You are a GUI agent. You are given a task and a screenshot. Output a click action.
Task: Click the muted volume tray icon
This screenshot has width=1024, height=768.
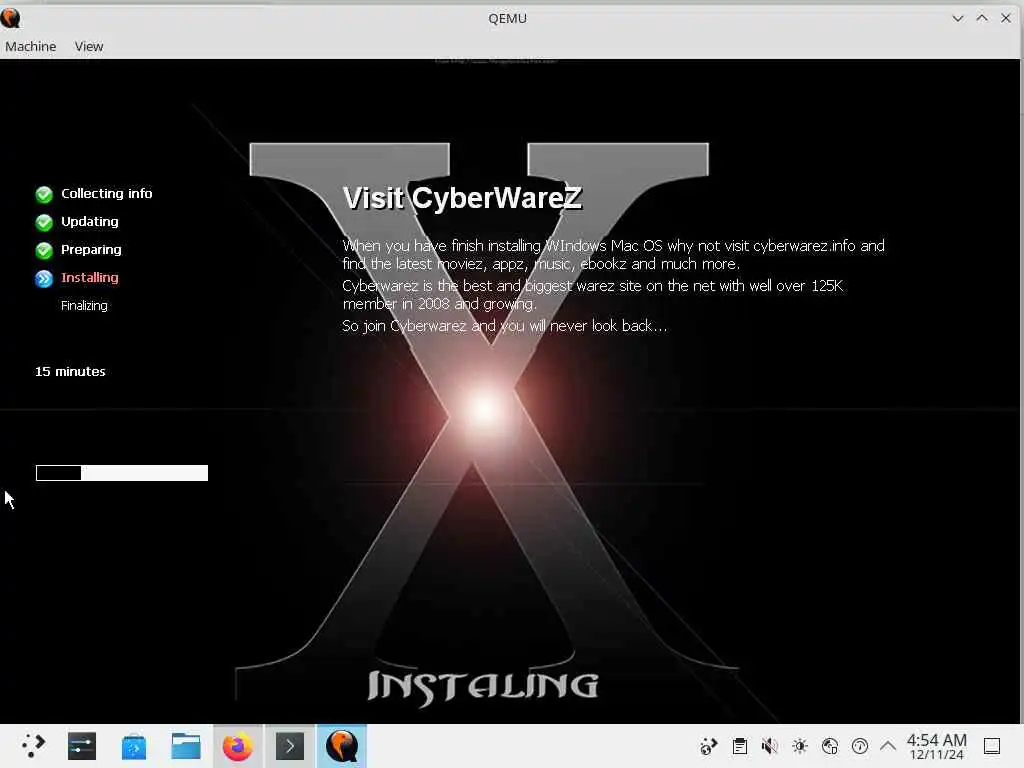coord(770,746)
